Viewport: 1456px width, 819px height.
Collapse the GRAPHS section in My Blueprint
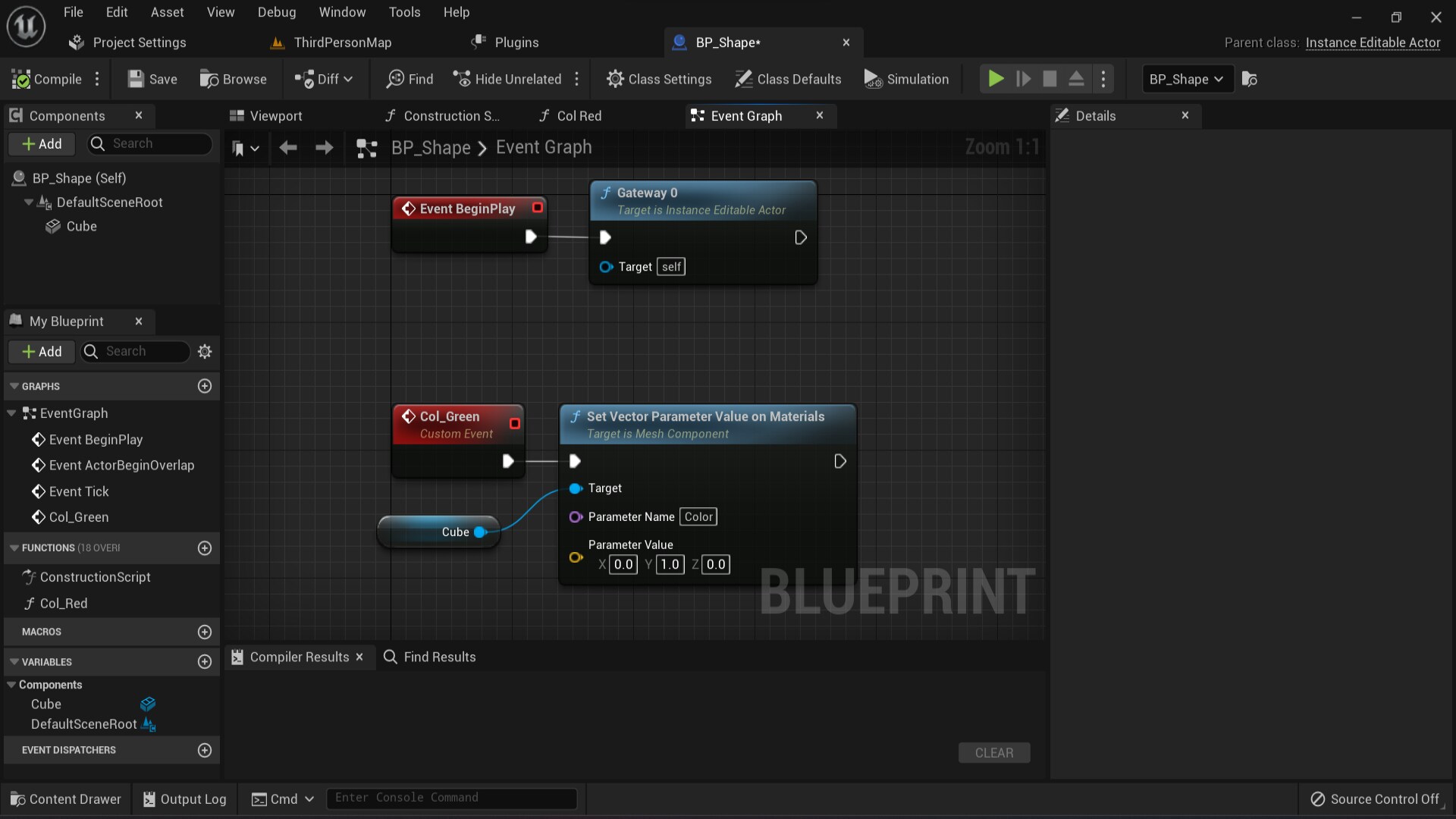(15, 386)
